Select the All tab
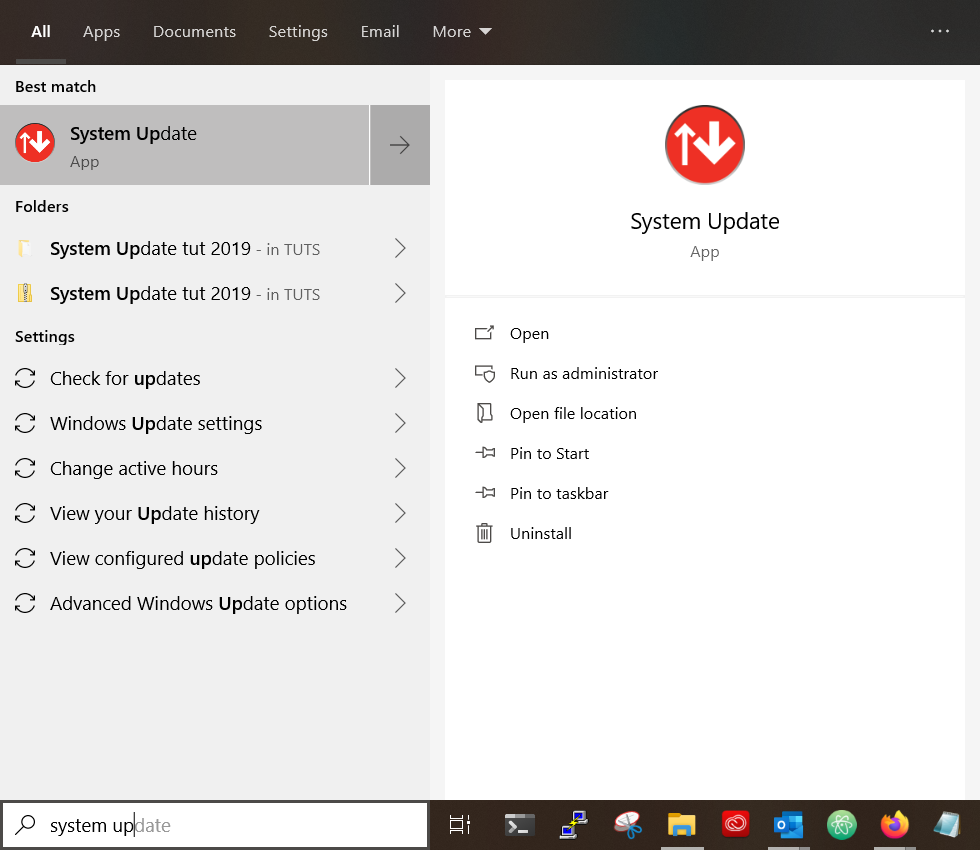 pos(41,32)
